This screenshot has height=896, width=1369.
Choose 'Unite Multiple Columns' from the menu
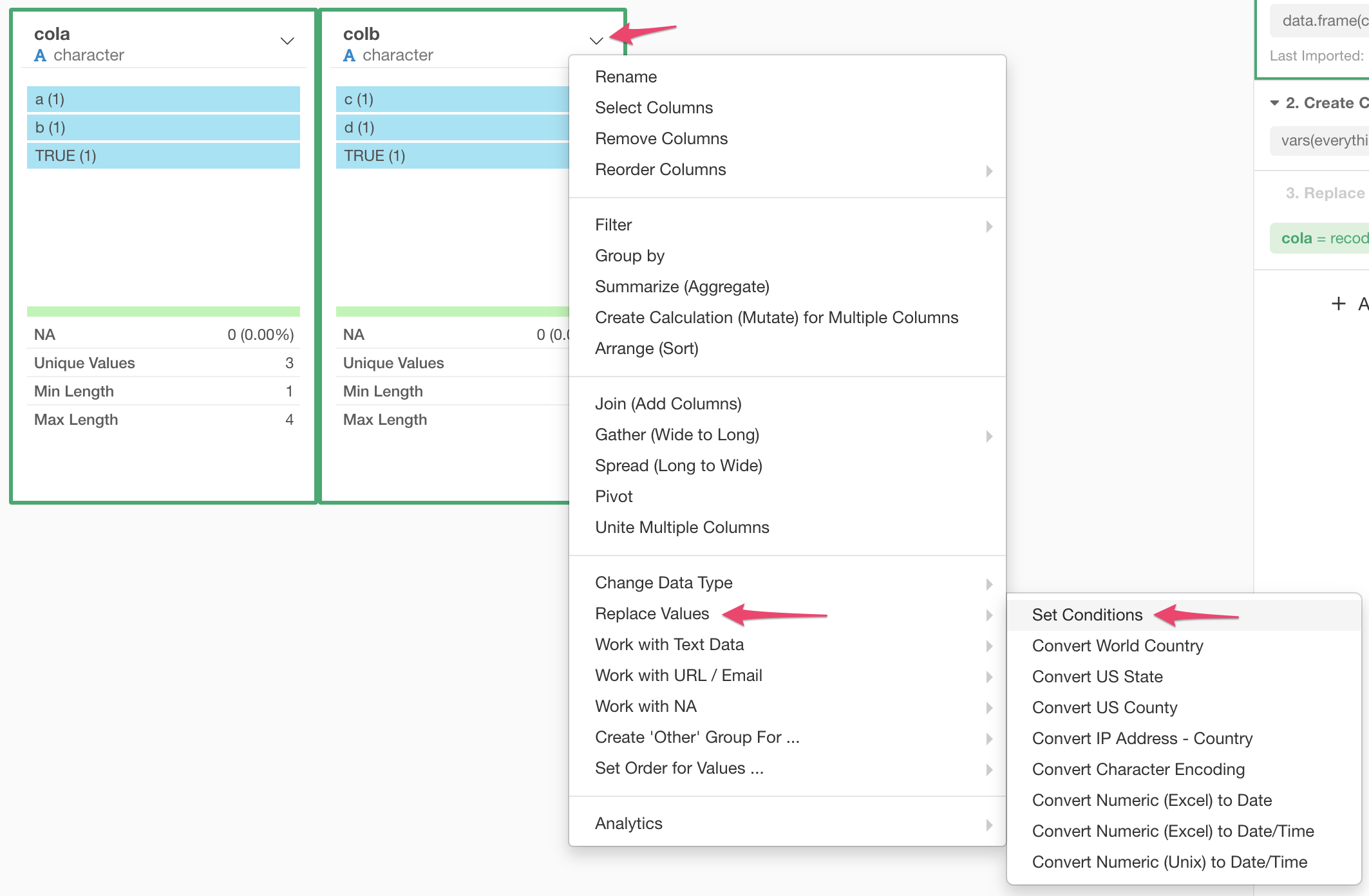[681, 527]
